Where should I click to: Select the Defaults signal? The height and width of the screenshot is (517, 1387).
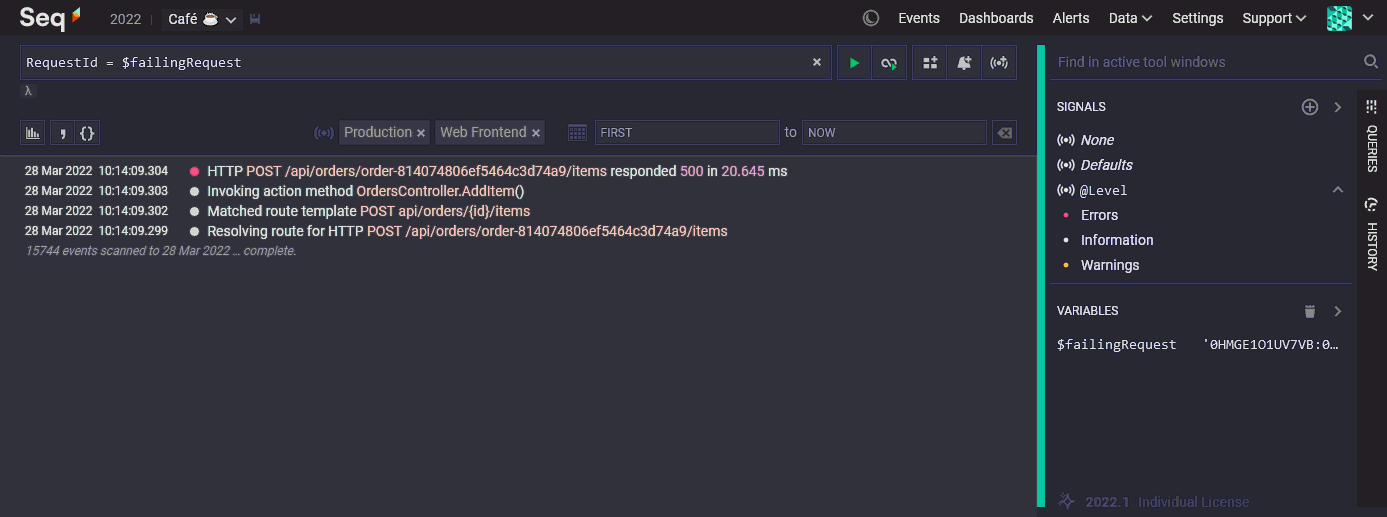tap(1106, 165)
